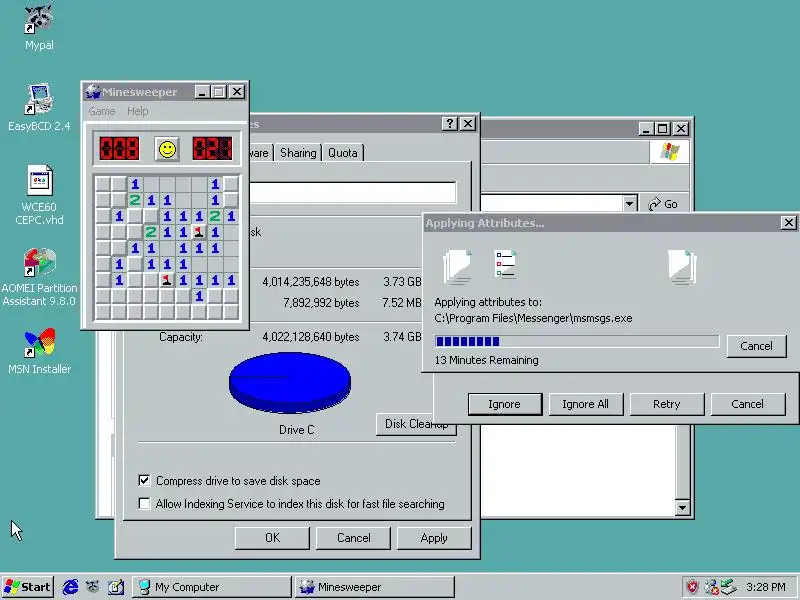Switch to the partially hidden Hardware tab
The height and width of the screenshot is (600, 800).
click(x=261, y=153)
